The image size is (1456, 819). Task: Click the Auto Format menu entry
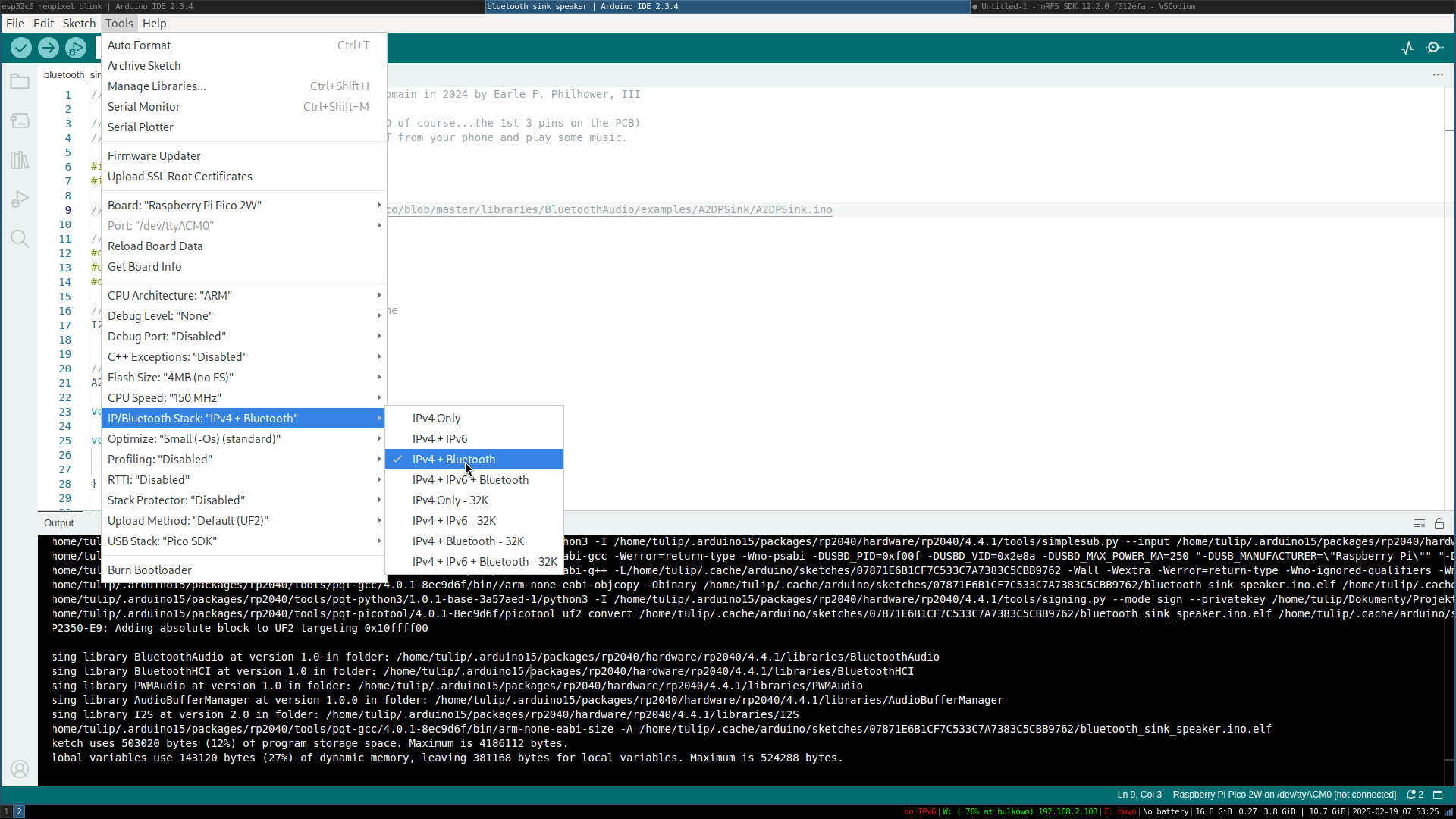140,45
